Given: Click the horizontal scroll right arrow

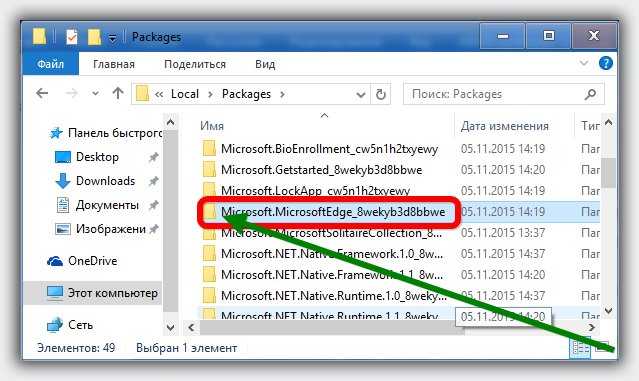Looking at the screenshot, I should (592, 327).
